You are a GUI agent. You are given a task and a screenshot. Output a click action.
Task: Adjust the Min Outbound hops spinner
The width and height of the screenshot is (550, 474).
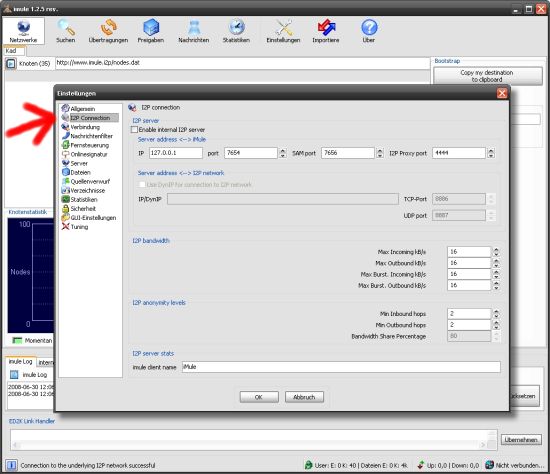coord(496,325)
